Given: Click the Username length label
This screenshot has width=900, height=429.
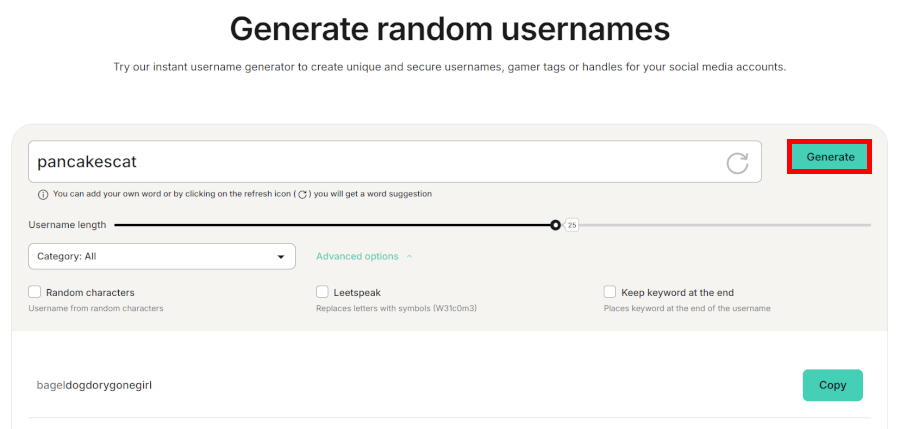Looking at the screenshot, I should point(67,225).
